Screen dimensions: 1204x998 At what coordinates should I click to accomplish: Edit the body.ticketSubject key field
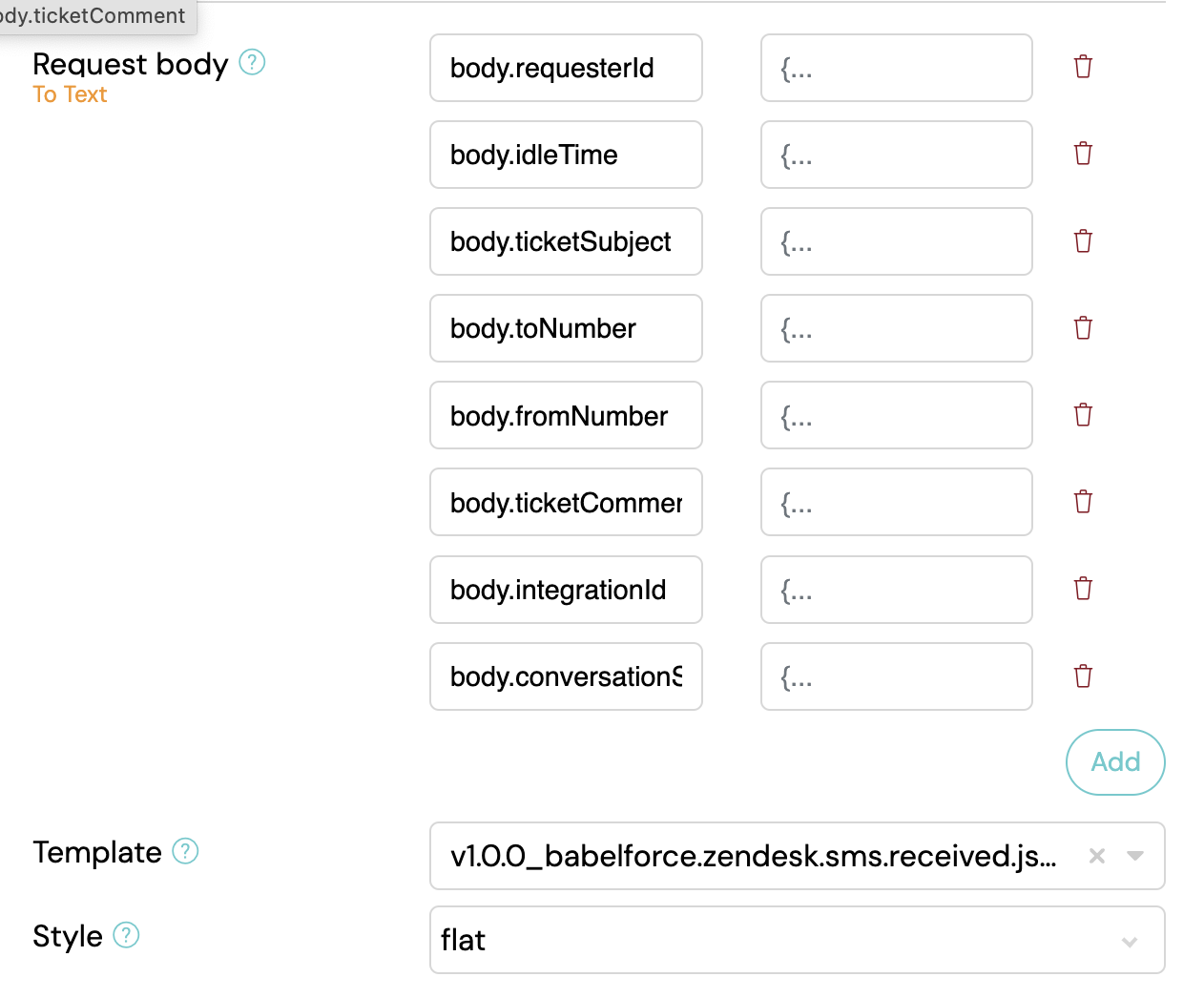click(566, 241)
